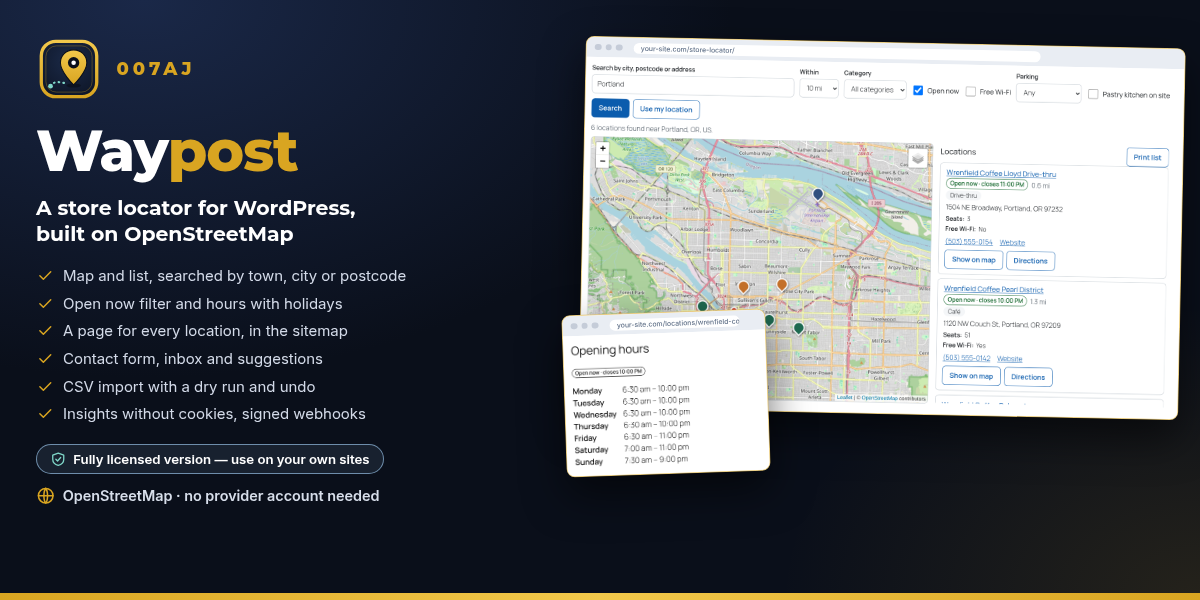The height and width of the screenshot is (600, 1200).
Task: Click the Wednesday hours row
Action: click(x=632, y=413)
